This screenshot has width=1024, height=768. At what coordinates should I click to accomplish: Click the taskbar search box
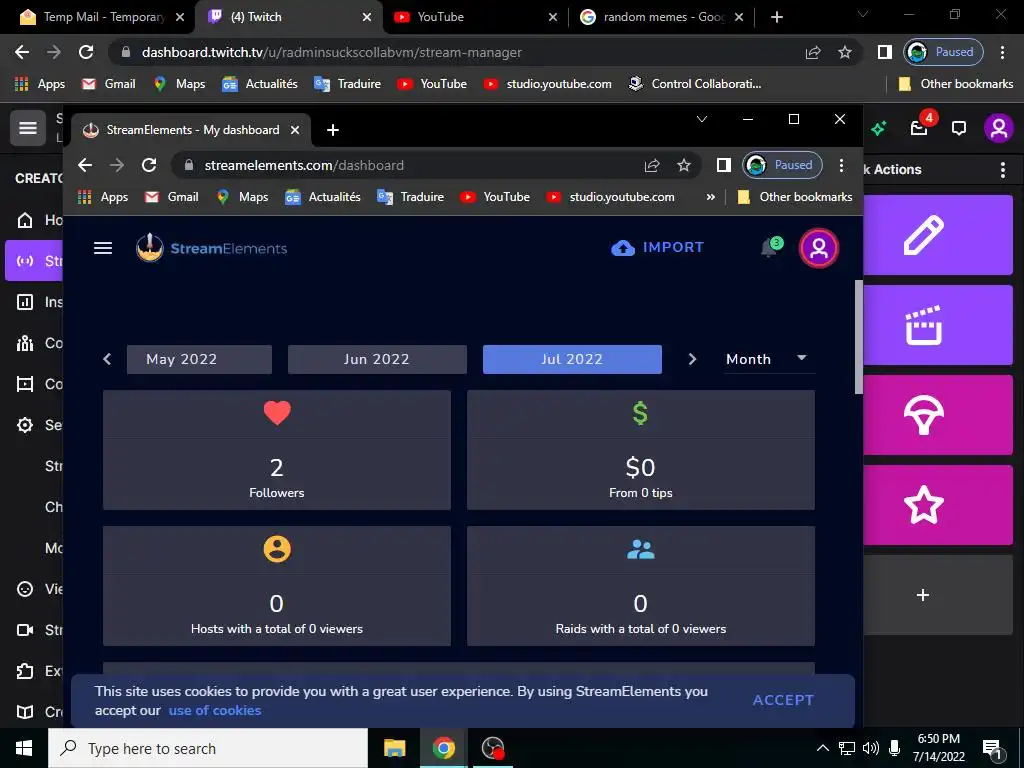click(x=208, y=748)
